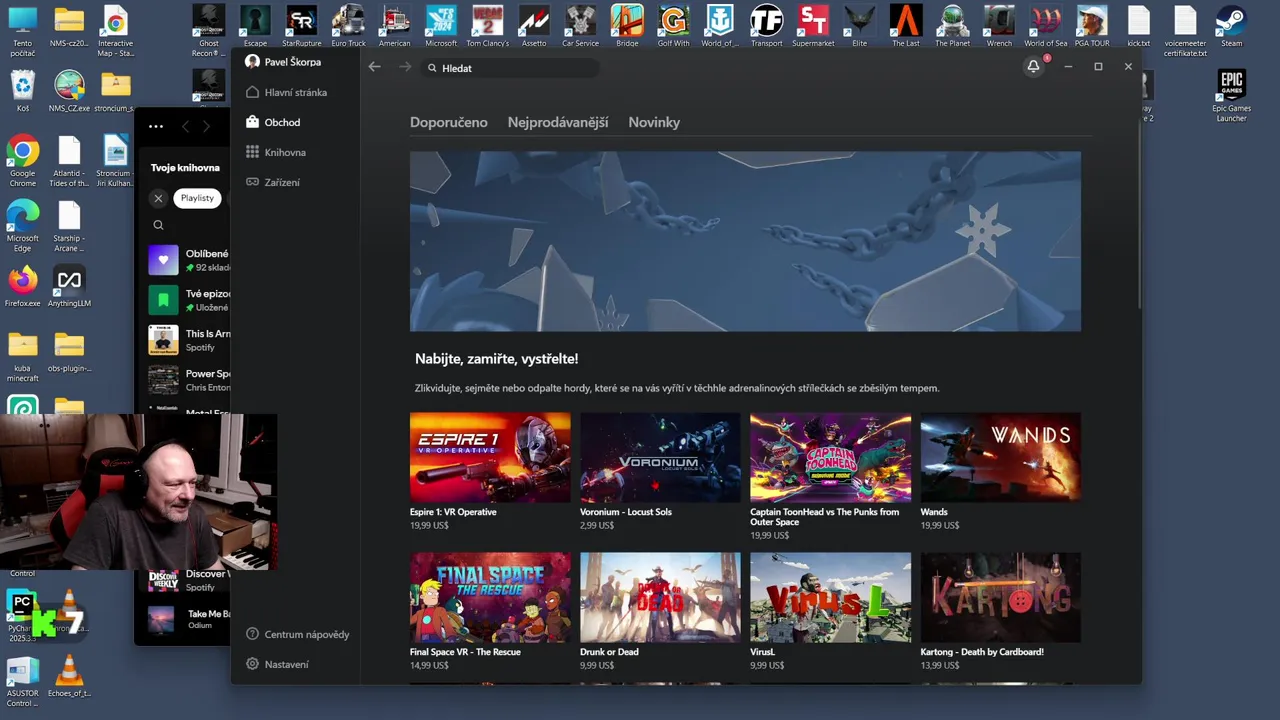Screen dimensions: 1280x720
Task: Click the Hledat search field
Action: tap(510, 68)
